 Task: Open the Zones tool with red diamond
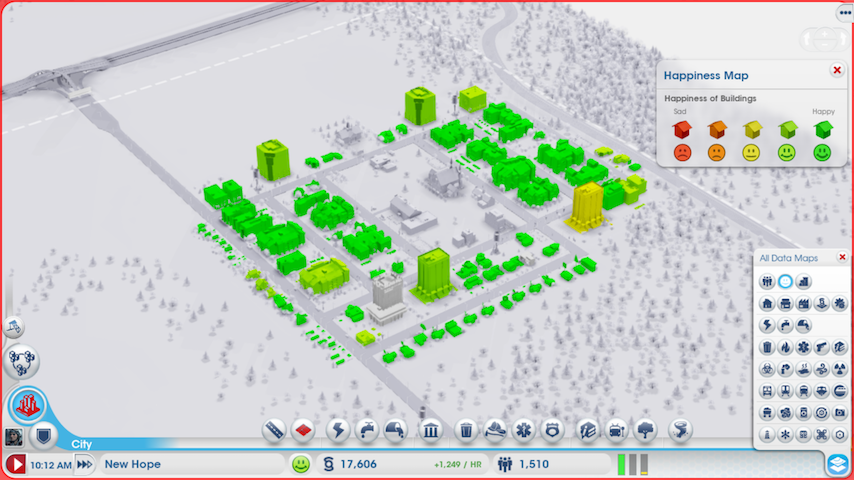[304, 430]
